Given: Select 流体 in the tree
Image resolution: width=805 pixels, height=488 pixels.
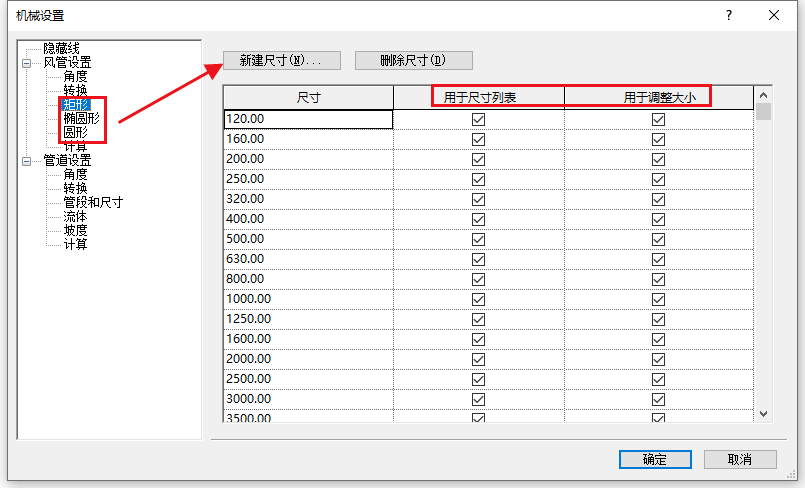Looking at the screenshot, I should (75, 217).
